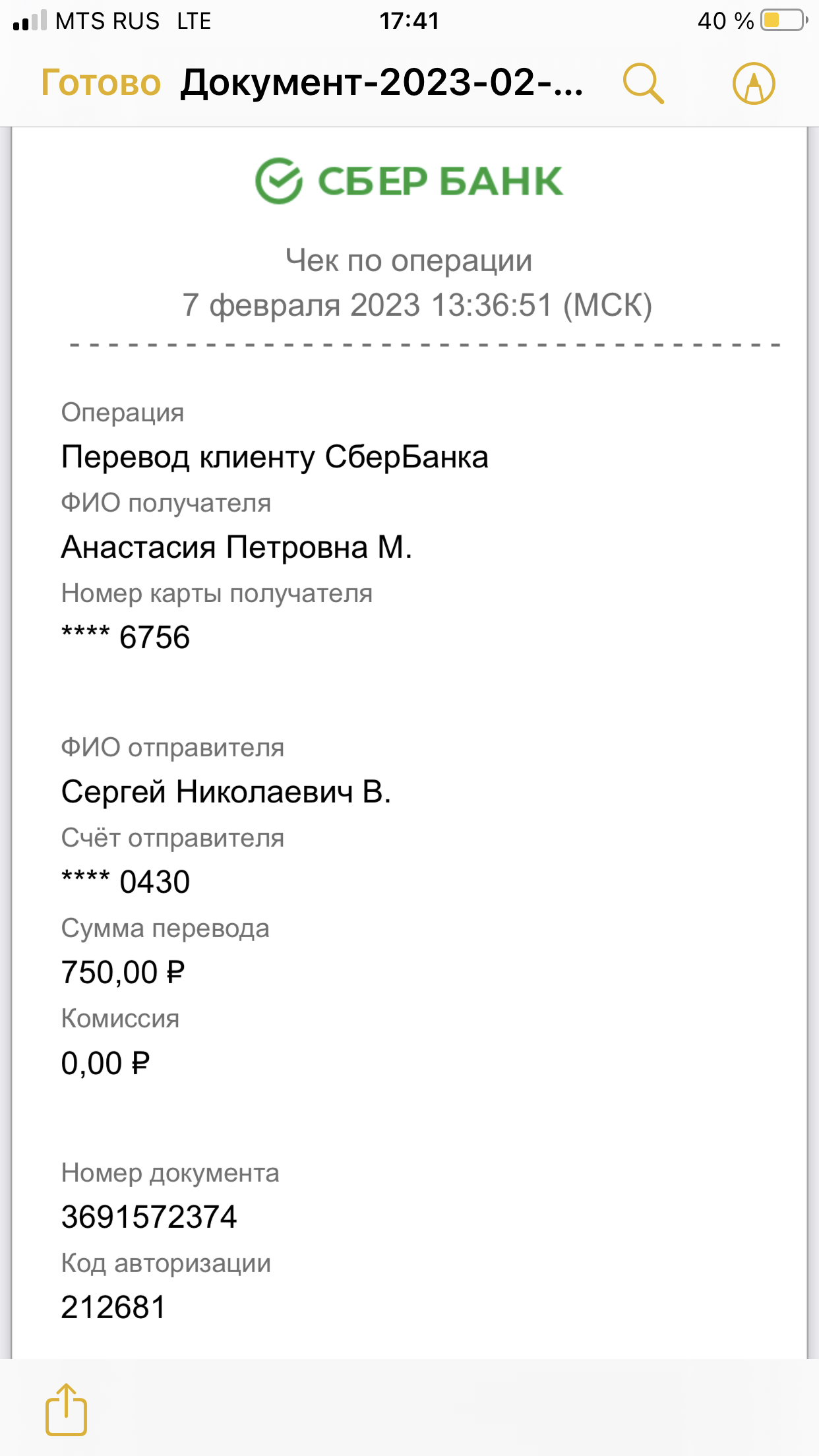The width and height of the screenshot is (819, 1456).
Task: Select document number 3691572374
Action: (149, 1217)
